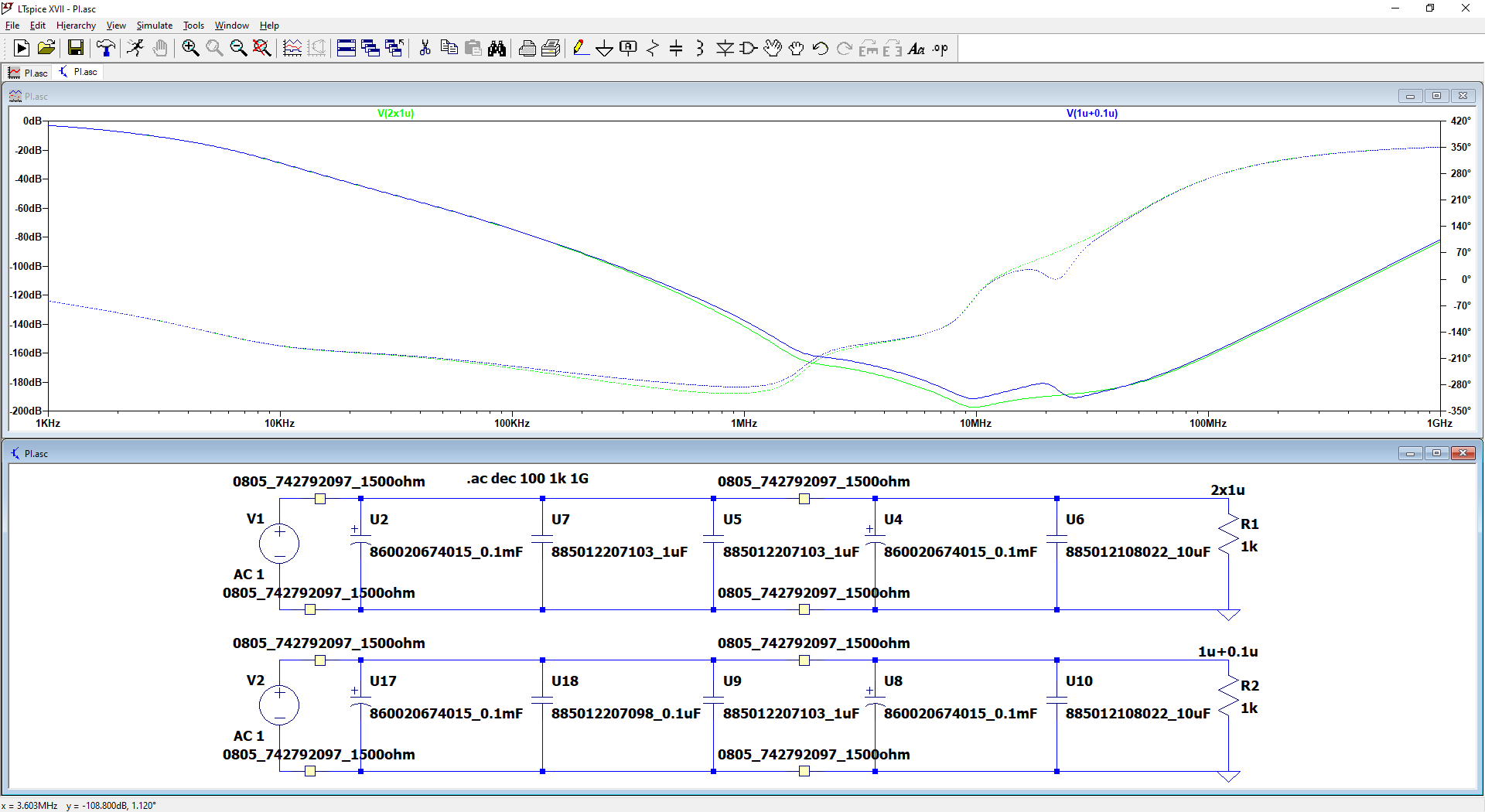Click the Label Net tool icon
Screen dimensions: 1485x812
628,49
